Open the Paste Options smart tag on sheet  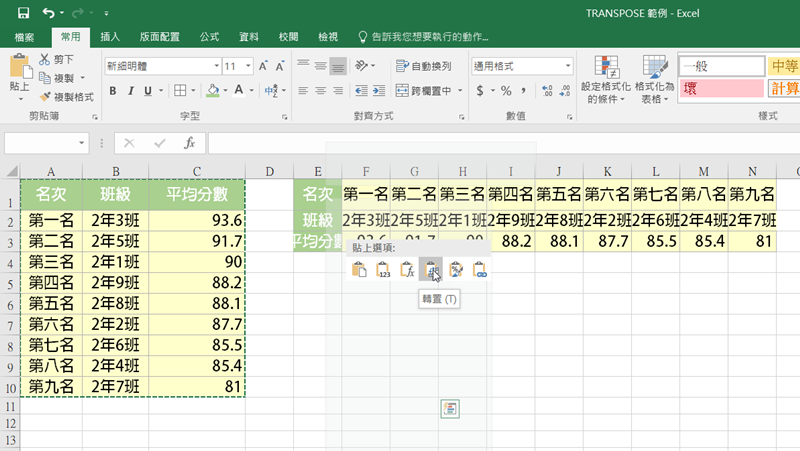click(x=450, y=408)
